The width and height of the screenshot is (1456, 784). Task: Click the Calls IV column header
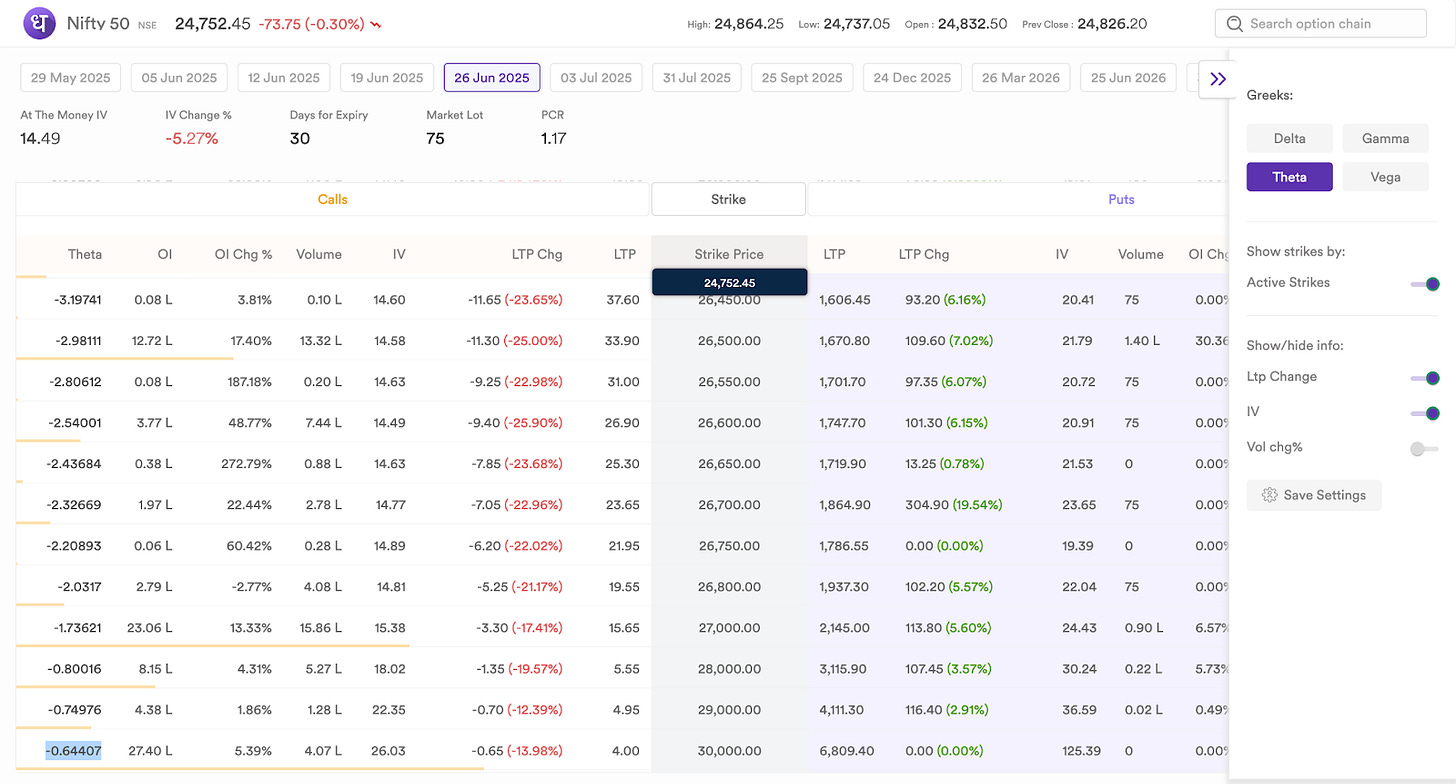pos(399,254)
